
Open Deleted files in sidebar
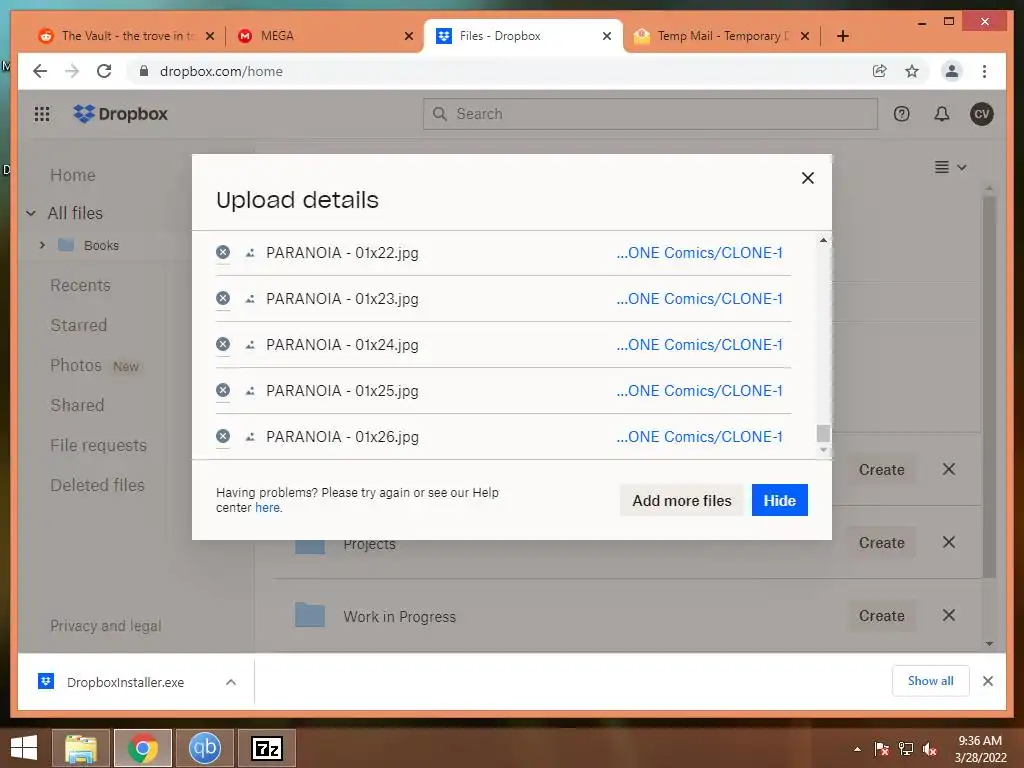[97, 485]
